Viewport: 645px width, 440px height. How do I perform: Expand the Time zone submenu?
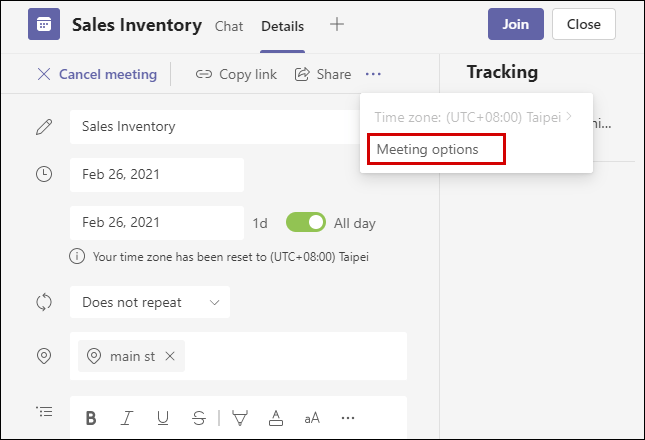click(475, 117)
